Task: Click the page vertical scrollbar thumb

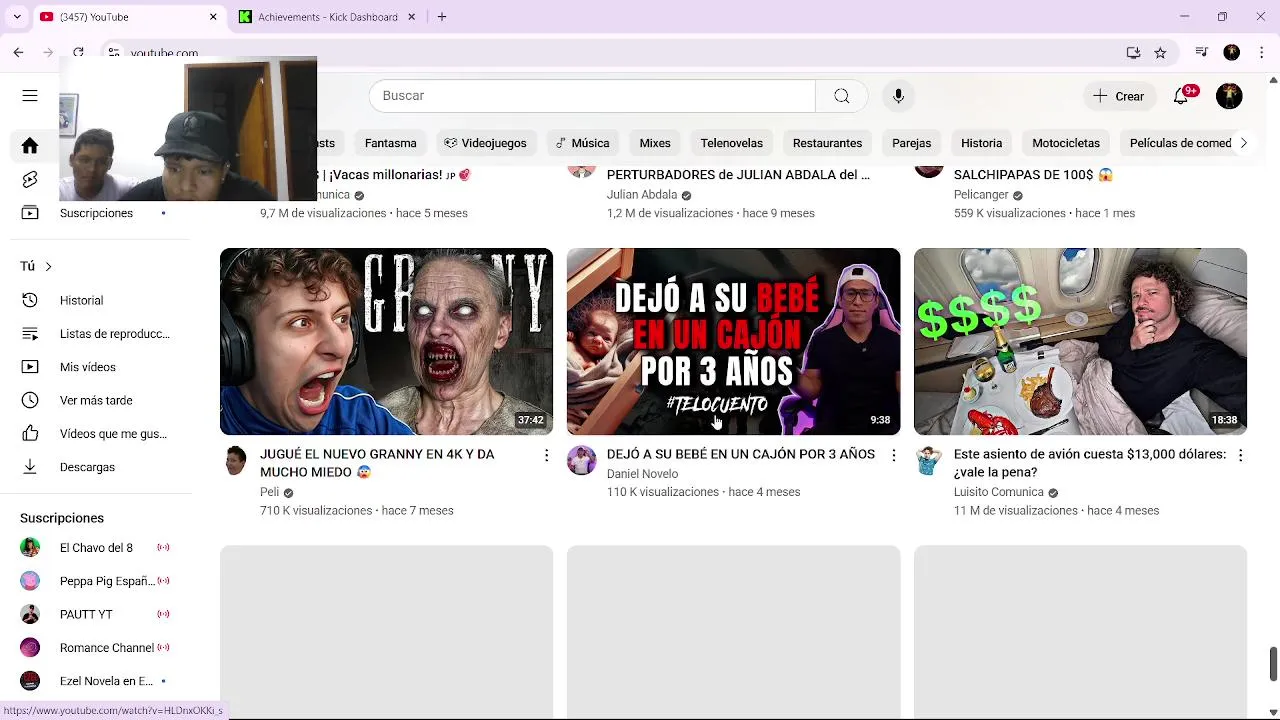Action: coord(1273,663)
